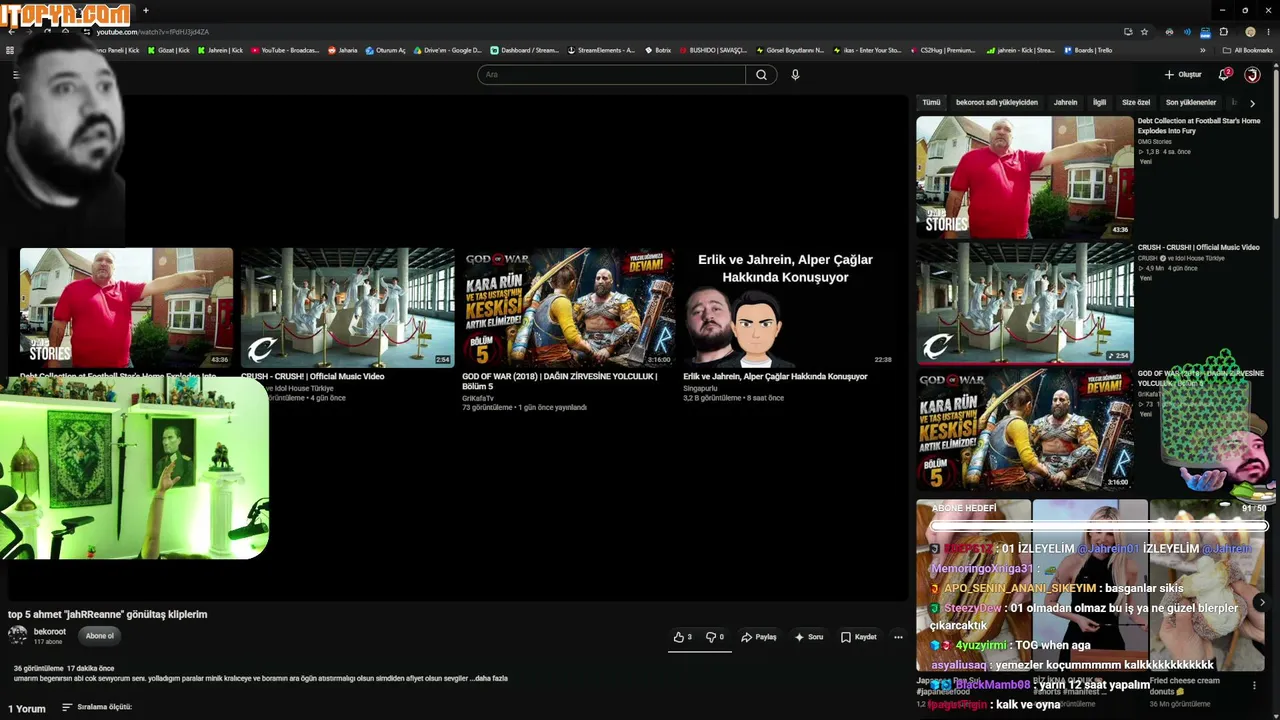Open the bekoroot channel avatar
The width and height of the screenshot is (1280, 720).
pyautogui.click(x=18, y=635)
